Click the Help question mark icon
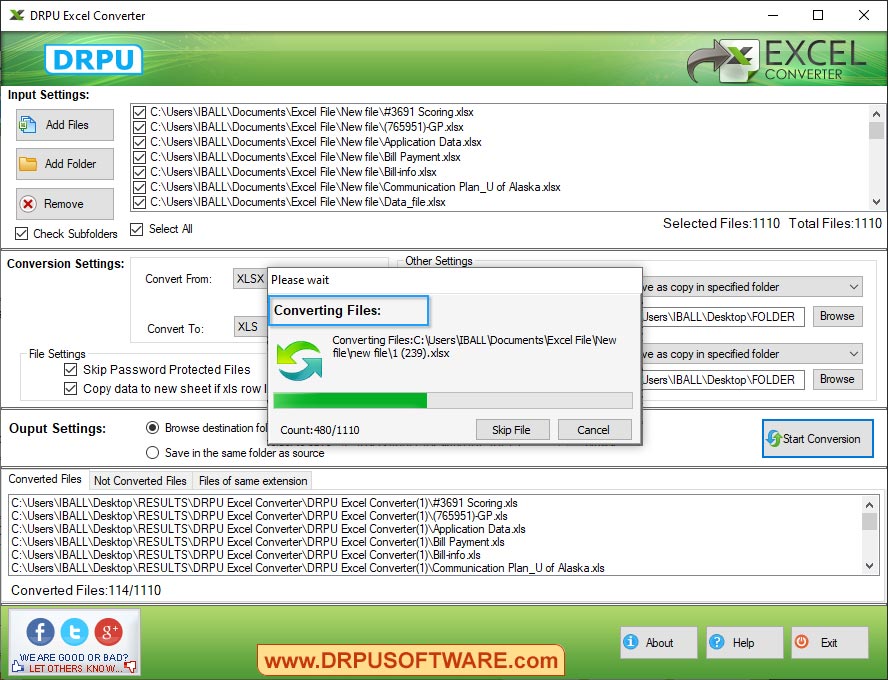Screen dimensions: 888x680 718,643
